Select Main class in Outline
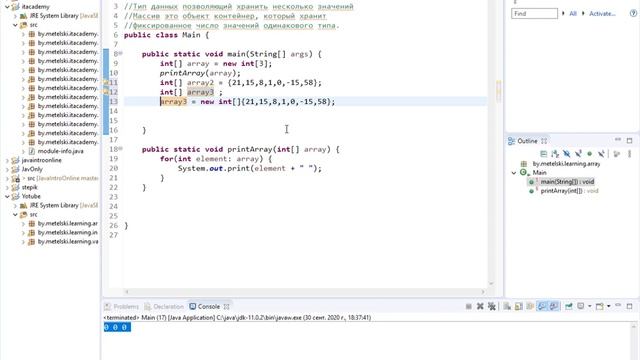 point(539,173)
